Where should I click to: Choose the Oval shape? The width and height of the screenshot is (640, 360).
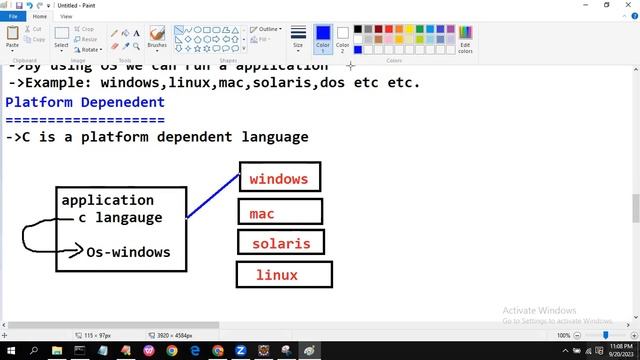pyautogui.click(x=198, y=30)
